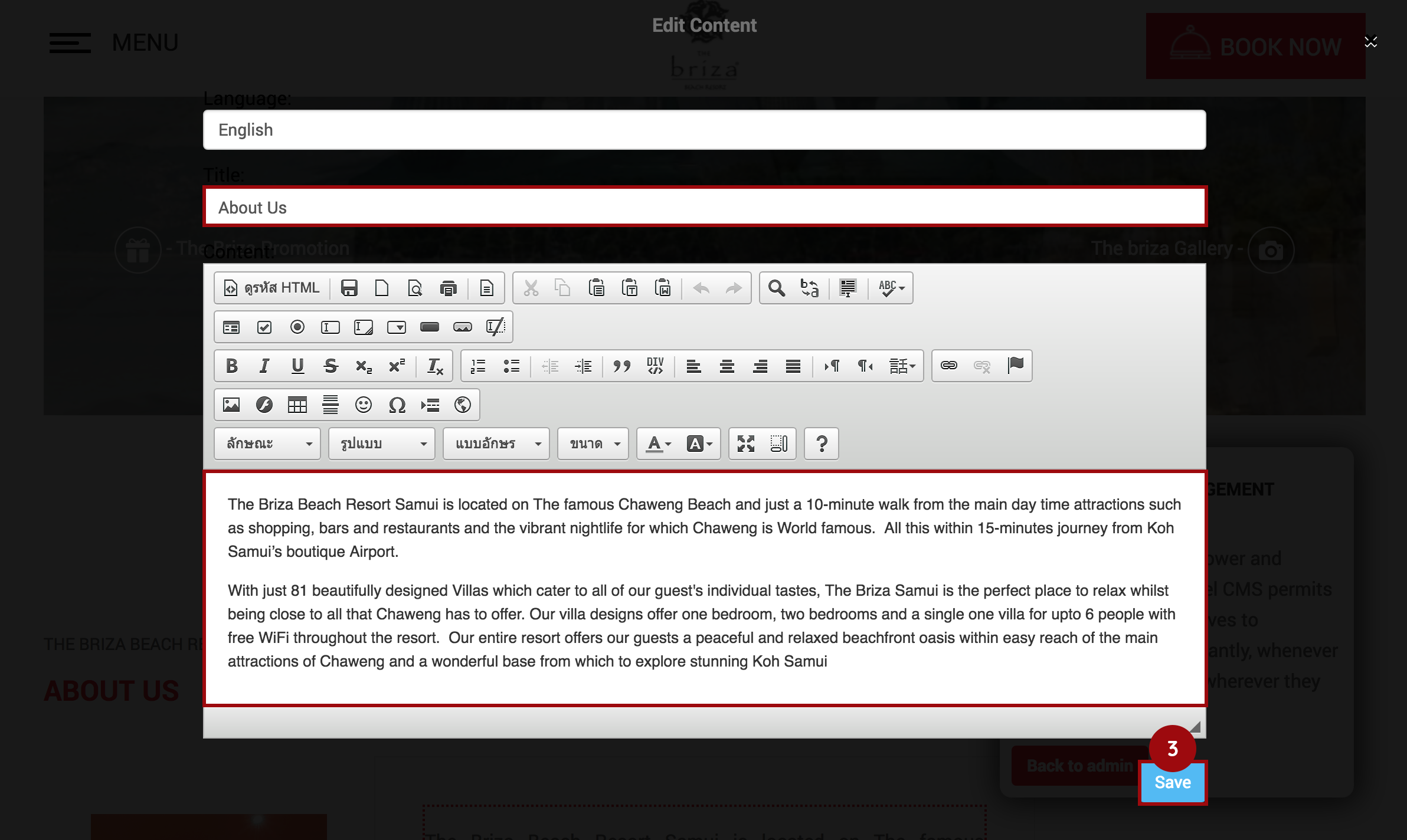Insert a Textarea icon
Viewport: 1407px width, 840px height.
click(364, 327)
